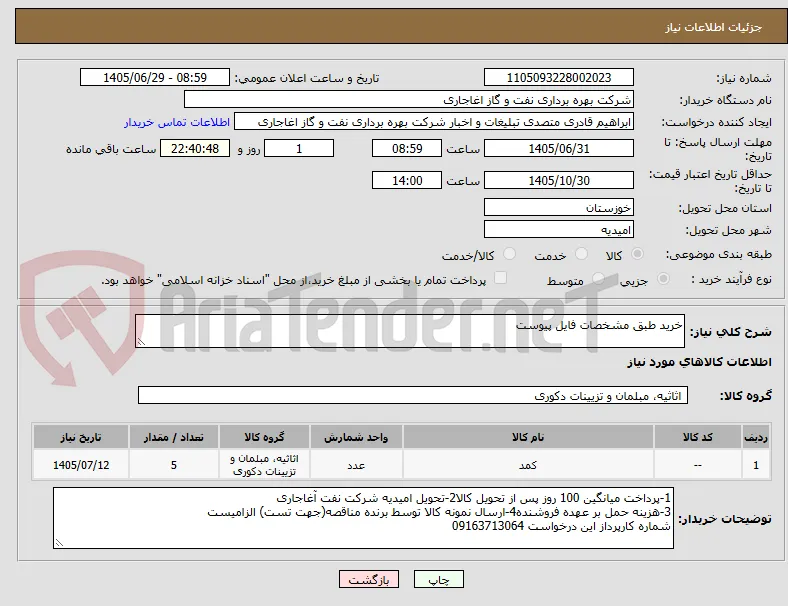Click the response deadline time 08:59 field
Screen dimensions: 788x606
tap(407, 149)
